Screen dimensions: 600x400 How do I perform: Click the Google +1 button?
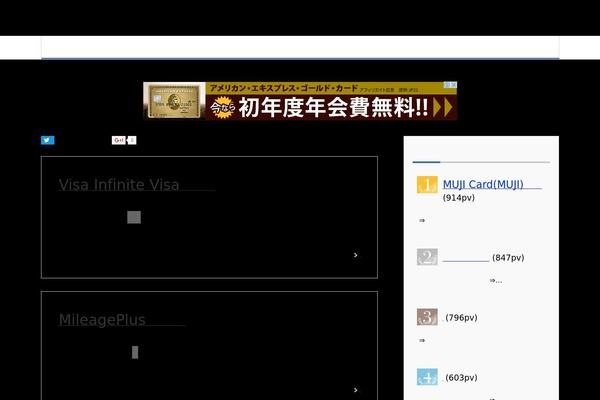[119, 140]
